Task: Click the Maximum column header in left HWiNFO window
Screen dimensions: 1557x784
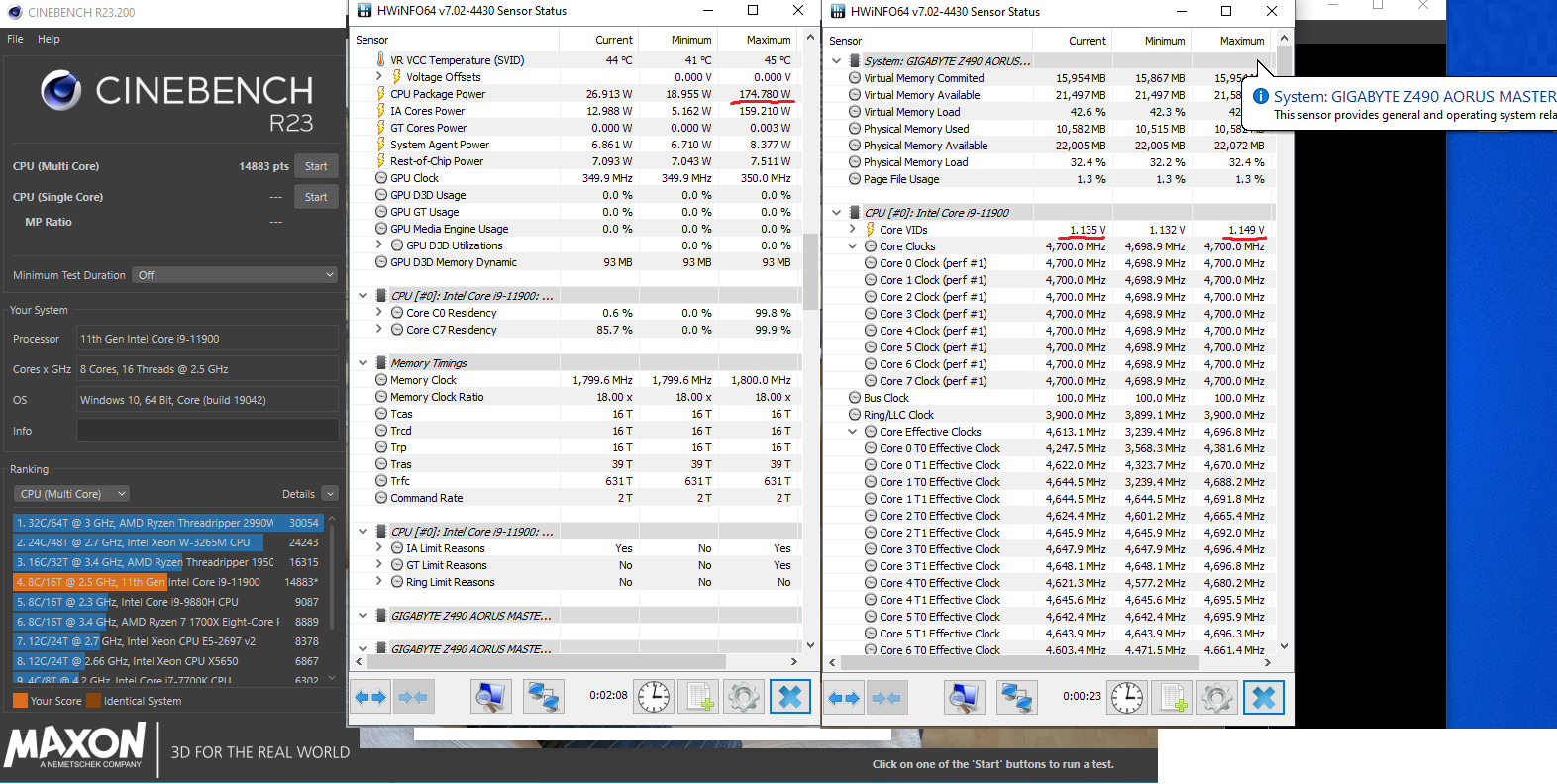Action: tap(760, 40)
